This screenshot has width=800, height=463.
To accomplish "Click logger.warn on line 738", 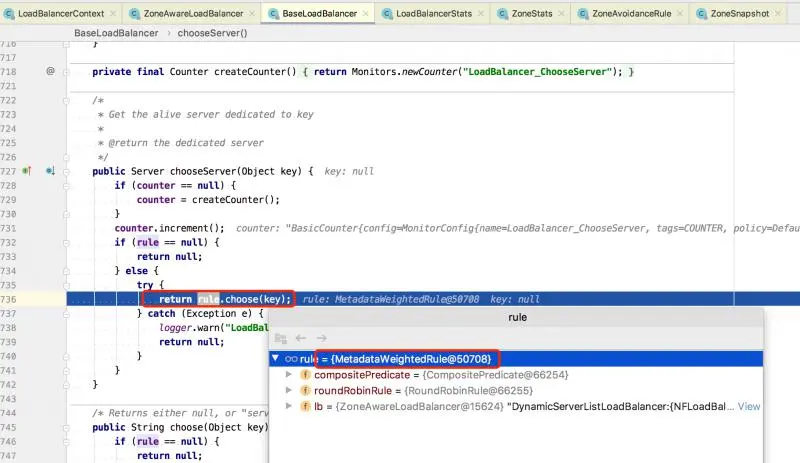I will pyautogui.click(x=189, y=328).
